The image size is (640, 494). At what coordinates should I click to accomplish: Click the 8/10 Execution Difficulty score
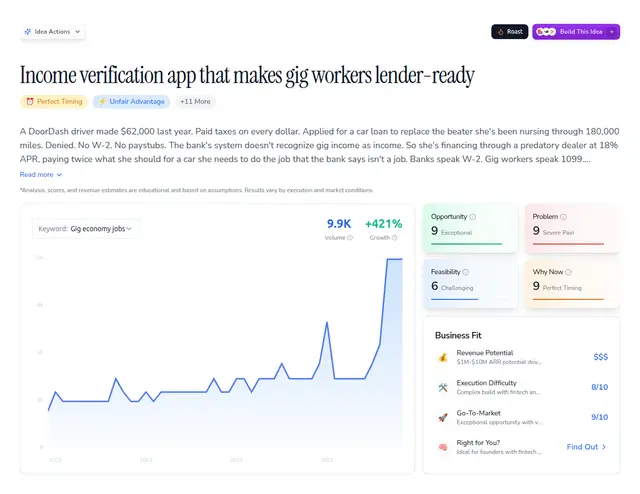click(x=599, y=387)
